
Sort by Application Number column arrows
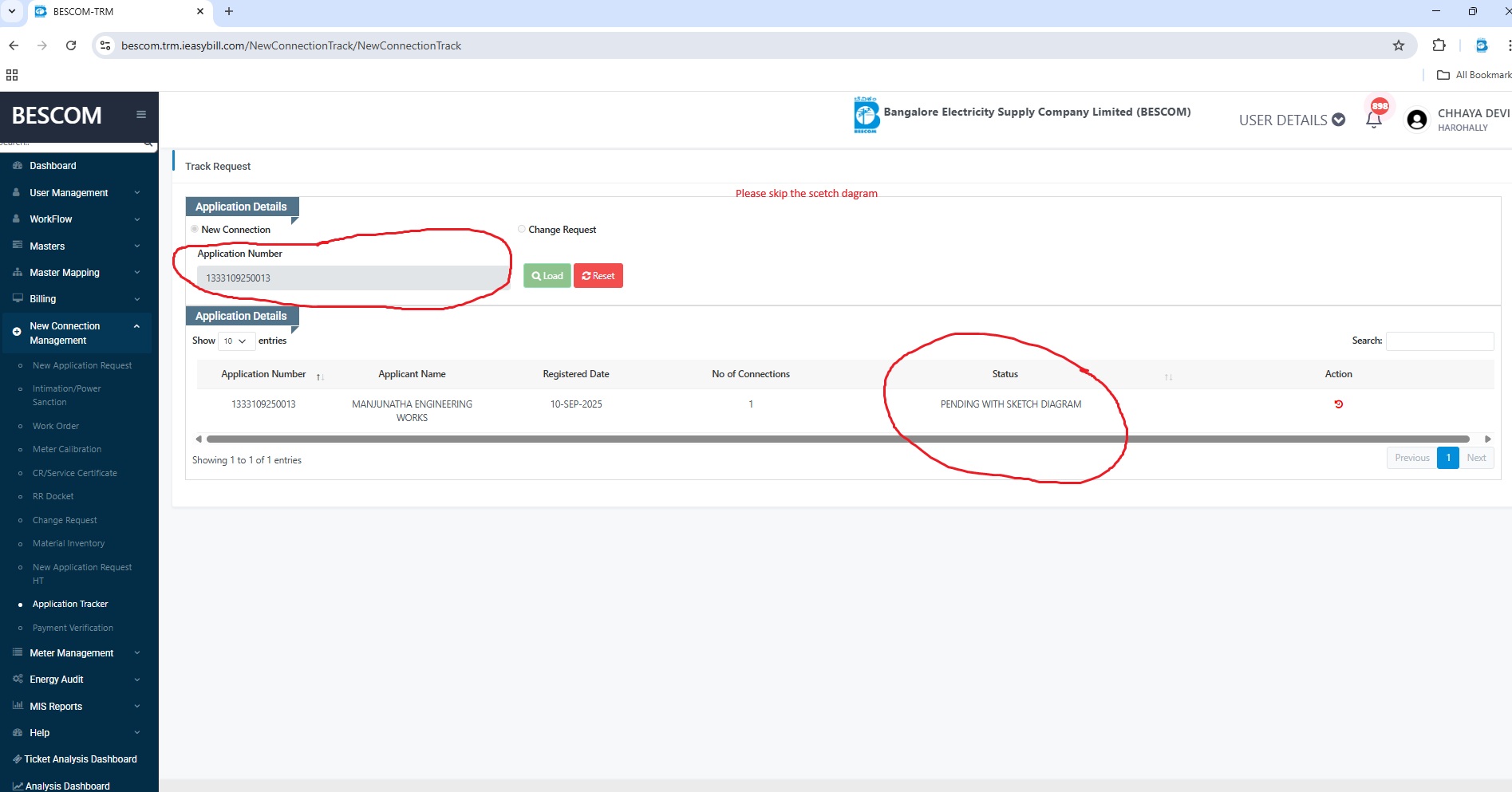point(320,376)
